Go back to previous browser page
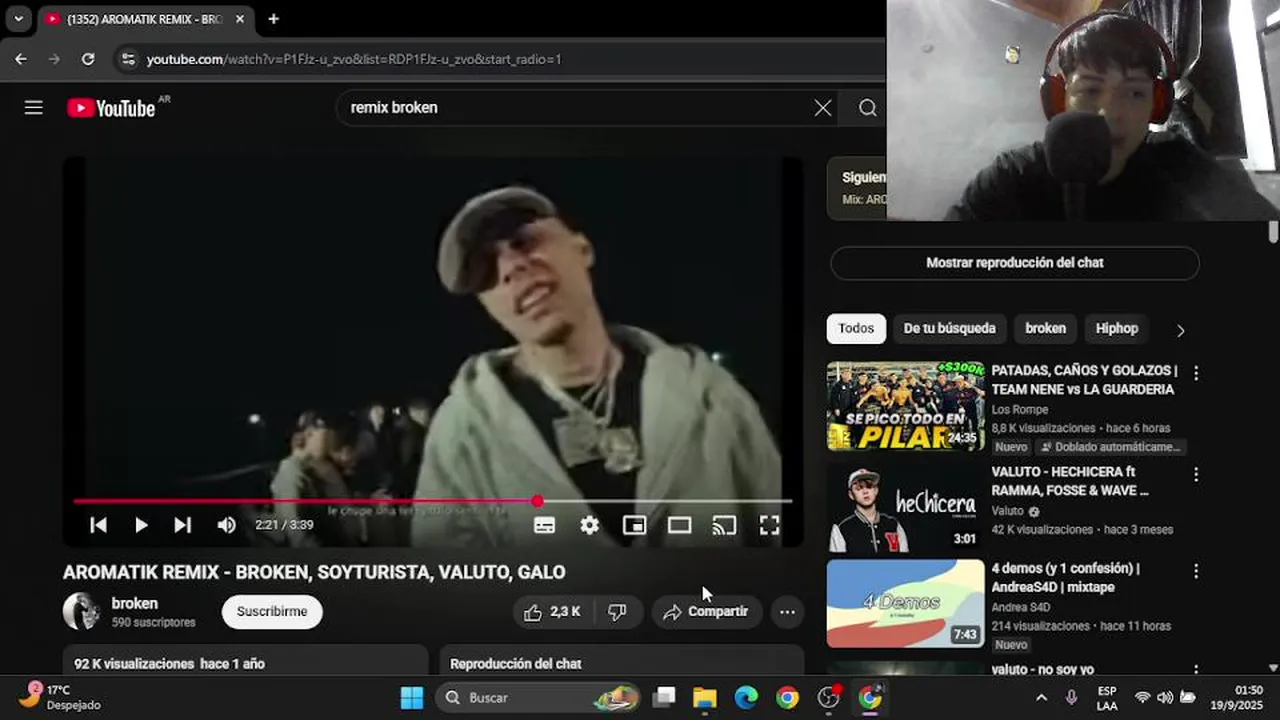Viewport: 1280px width, 720px height. click(21, 59)
